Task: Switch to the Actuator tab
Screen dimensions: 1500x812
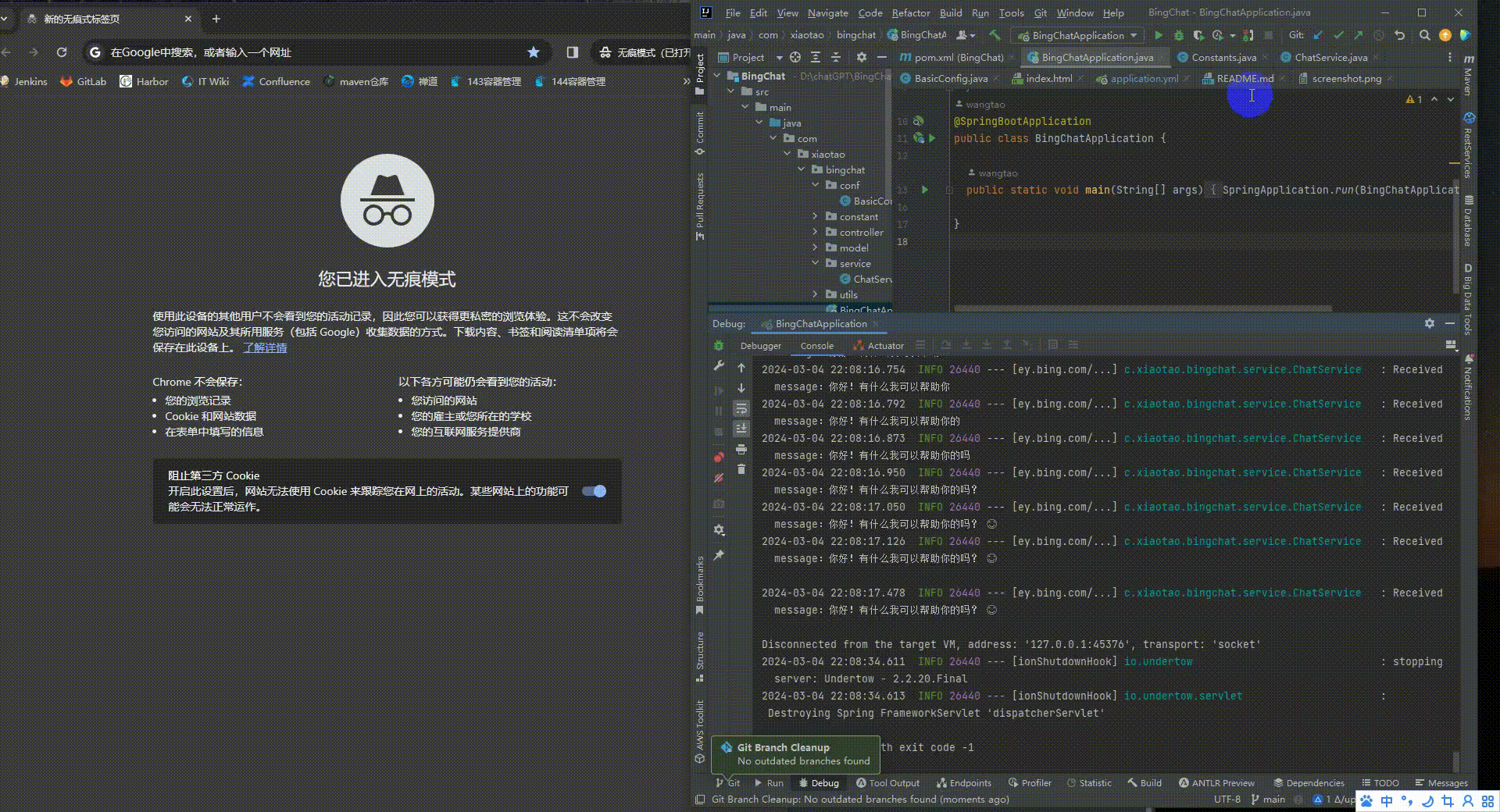Action: (878, 345)
